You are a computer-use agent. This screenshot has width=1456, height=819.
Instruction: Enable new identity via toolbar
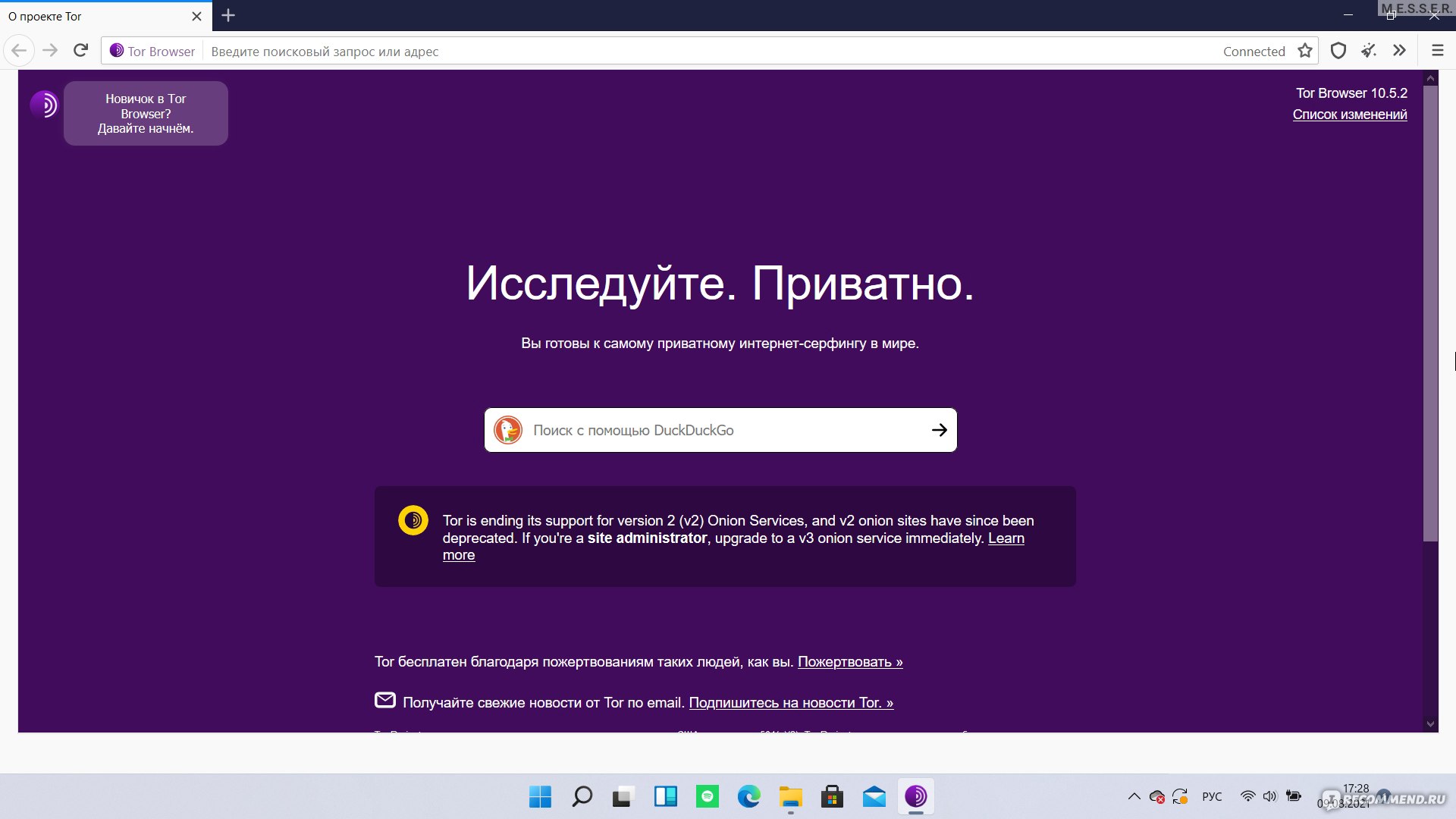(1369, 50)
